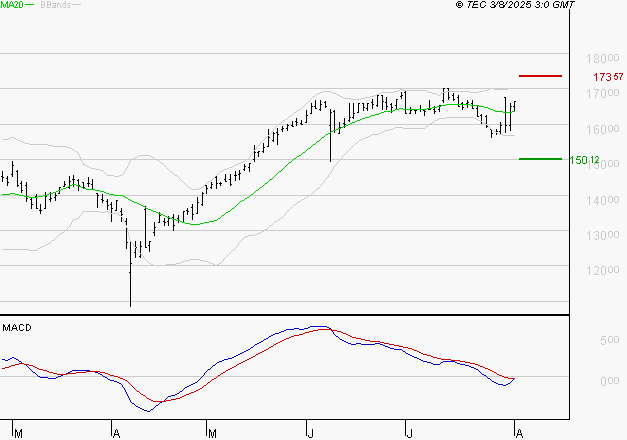Screen dimensions: 627x440
Task: Click the green 150.12 support value
Action: [x=585, y=160]
